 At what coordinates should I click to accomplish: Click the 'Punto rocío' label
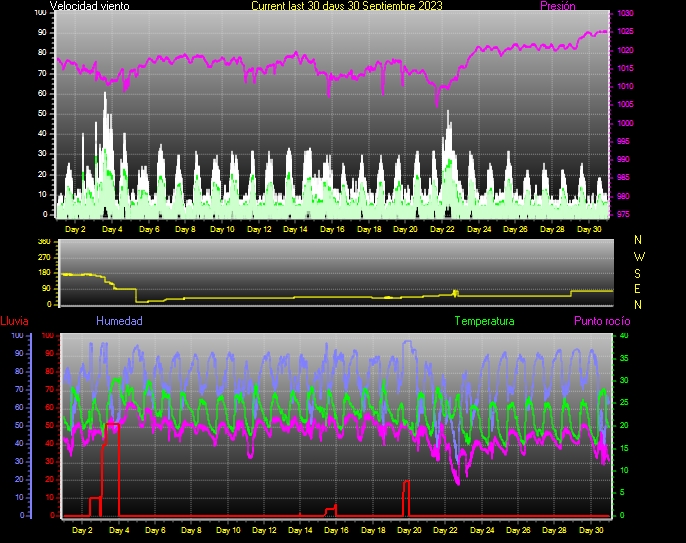coord(602,321)
